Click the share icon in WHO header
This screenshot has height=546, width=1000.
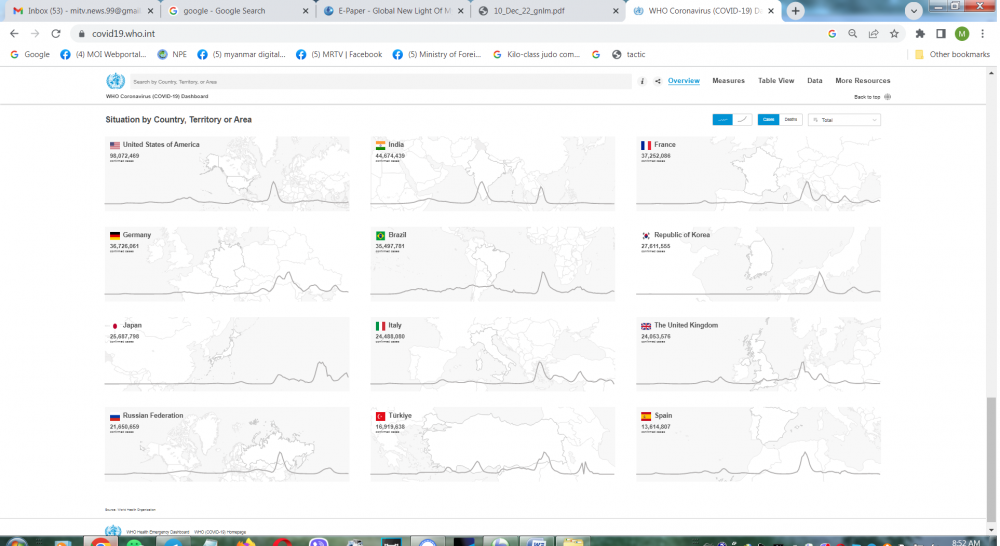coord(657,81)
